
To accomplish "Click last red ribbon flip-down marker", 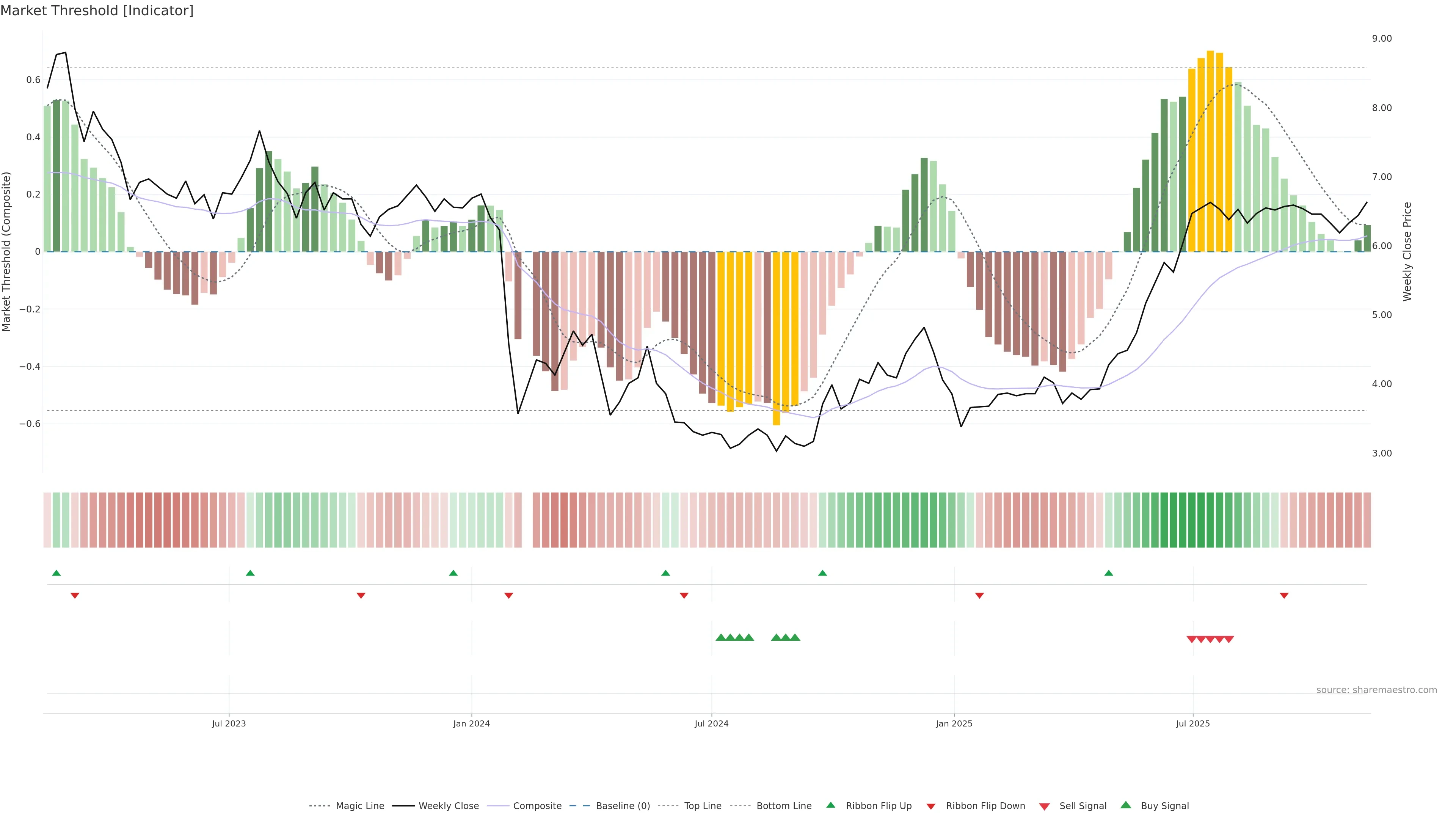I will click(x=1284, y=595).
